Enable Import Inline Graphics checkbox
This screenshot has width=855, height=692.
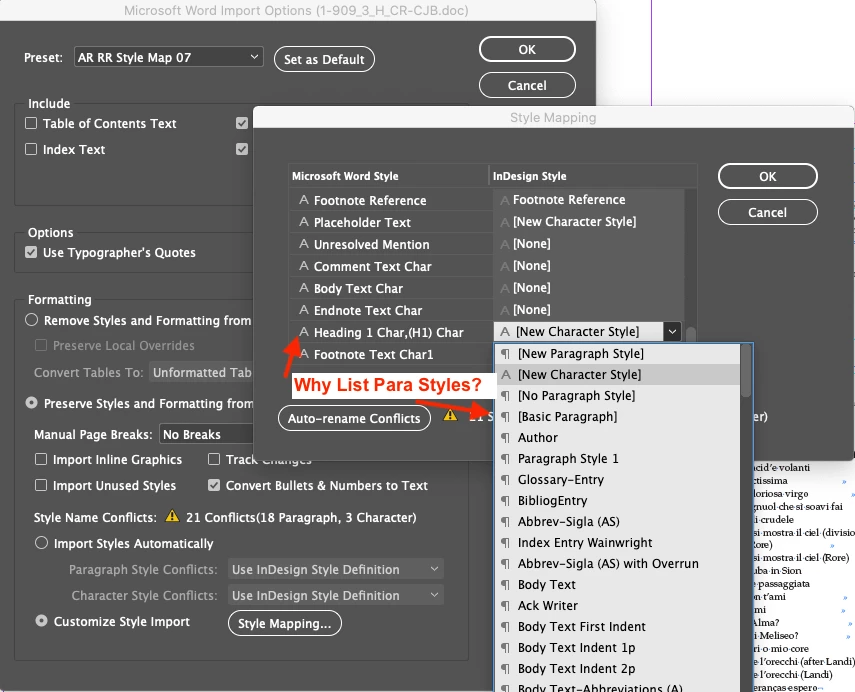(x=41, y=459)
